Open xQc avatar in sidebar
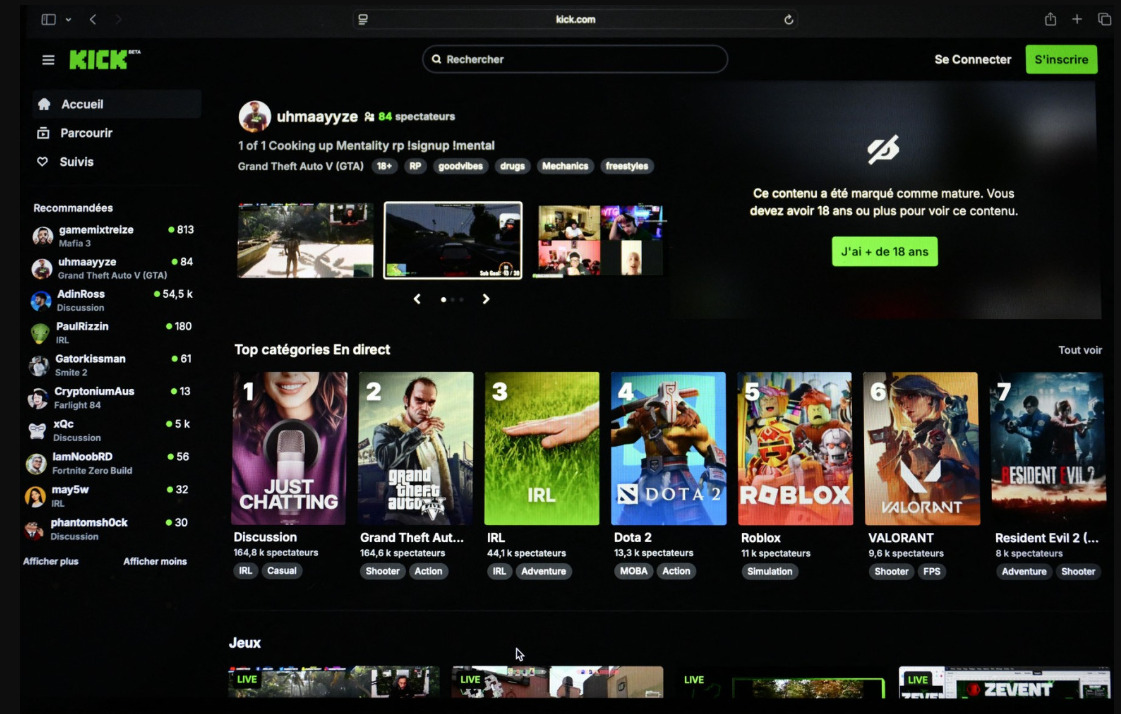Screen dimensions: 1121x714 point(37,430)
